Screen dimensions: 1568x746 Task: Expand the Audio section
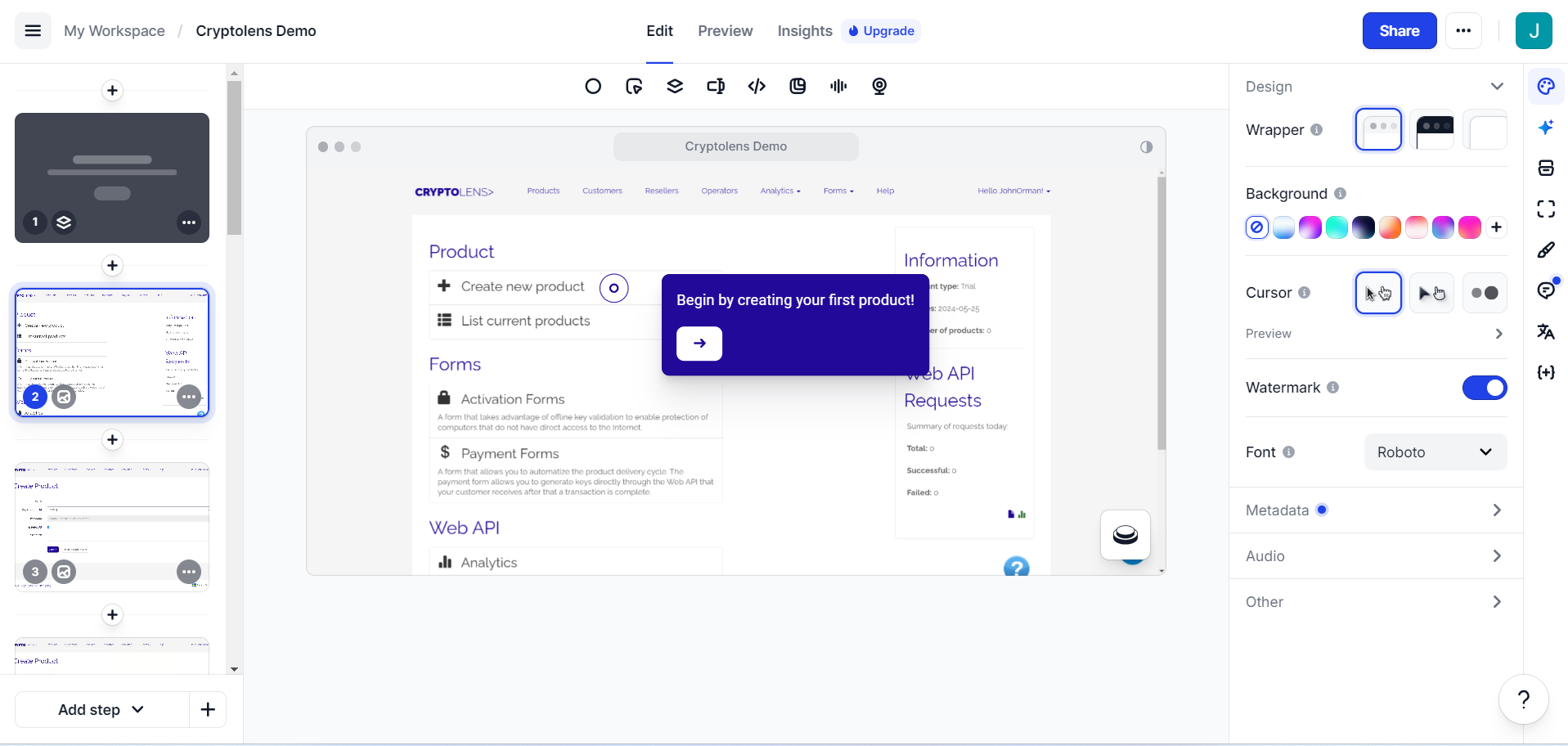click(x=1376, y=556)
